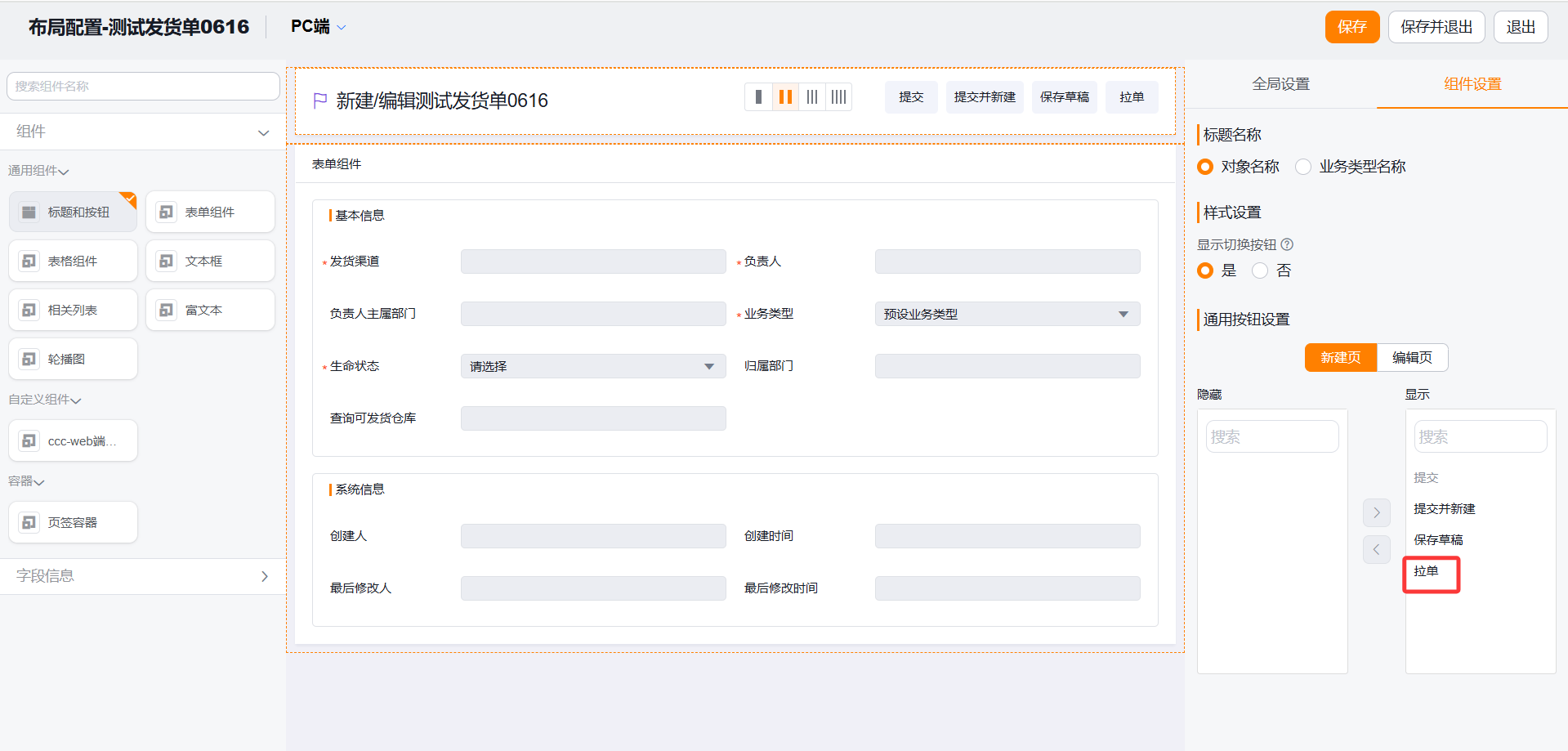Click the 搜索组件名称 search field
The height and width of the screenshot is (751, 1568).
click(x=143, y=86)
